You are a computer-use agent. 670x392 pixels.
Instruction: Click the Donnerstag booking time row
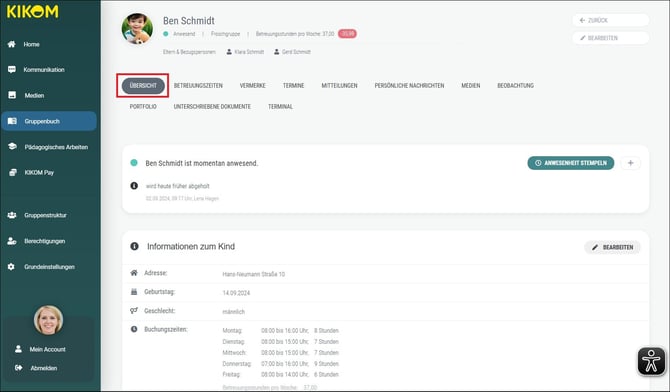[x=280, y=364]
